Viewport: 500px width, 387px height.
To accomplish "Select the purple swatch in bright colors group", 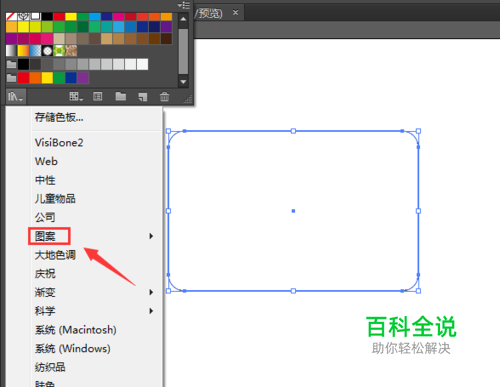I will [83, 78].
